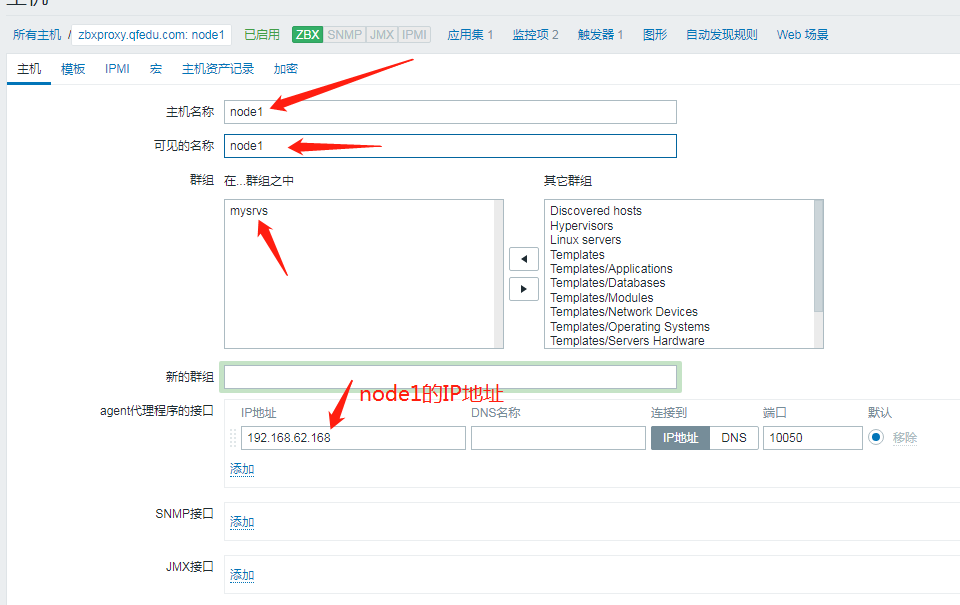Click the green ZBX availability badge
The height and width of the screenshot is (605, 960).
(307, 34)
